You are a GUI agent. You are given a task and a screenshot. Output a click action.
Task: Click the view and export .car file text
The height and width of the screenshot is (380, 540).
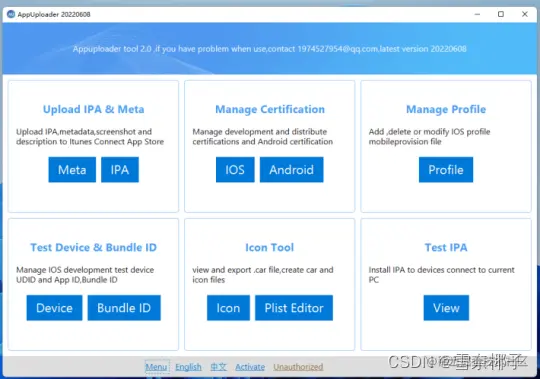click(263, 275)
